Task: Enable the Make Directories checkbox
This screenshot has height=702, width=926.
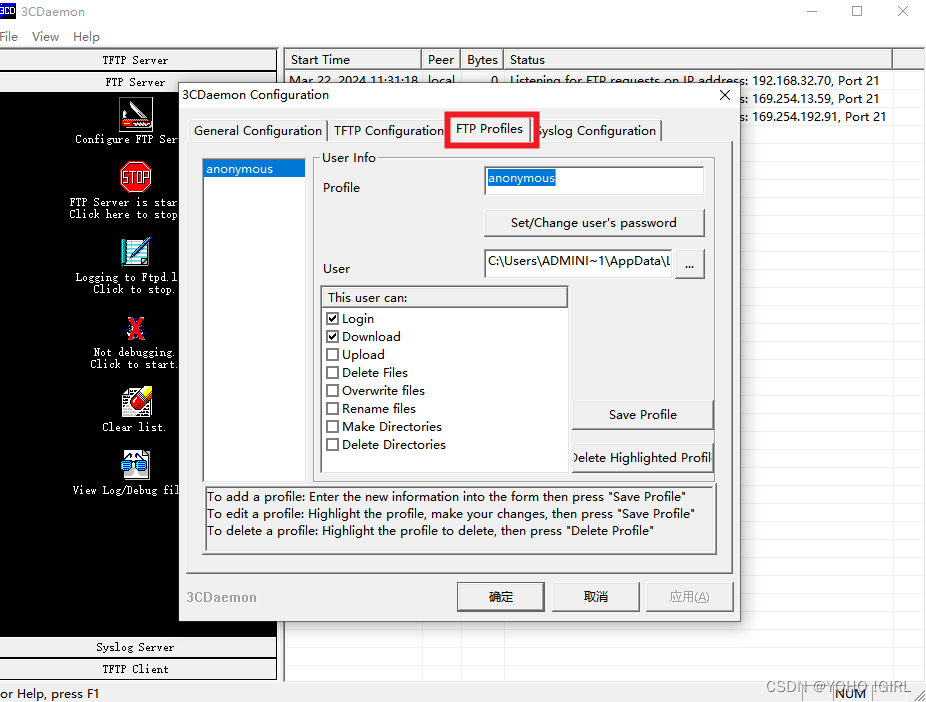Action: tap(332, 427)
